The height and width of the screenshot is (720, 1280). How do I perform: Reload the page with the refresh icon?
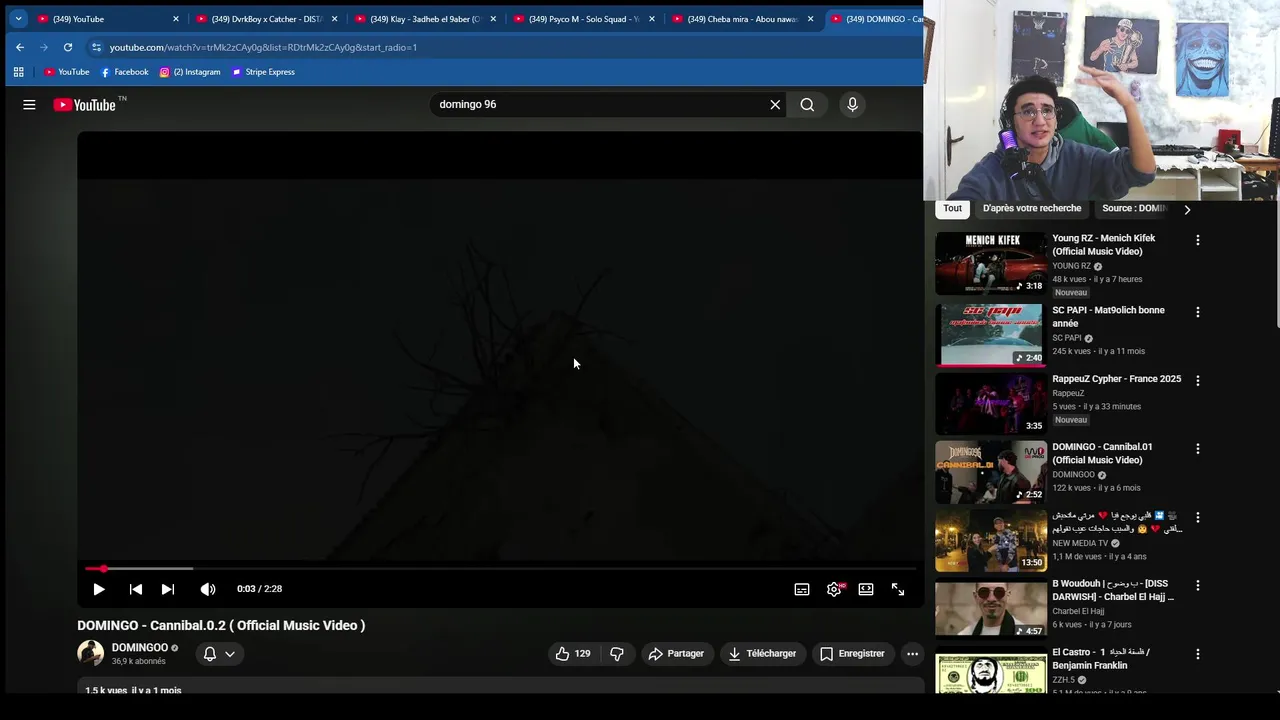pos(68,47)
